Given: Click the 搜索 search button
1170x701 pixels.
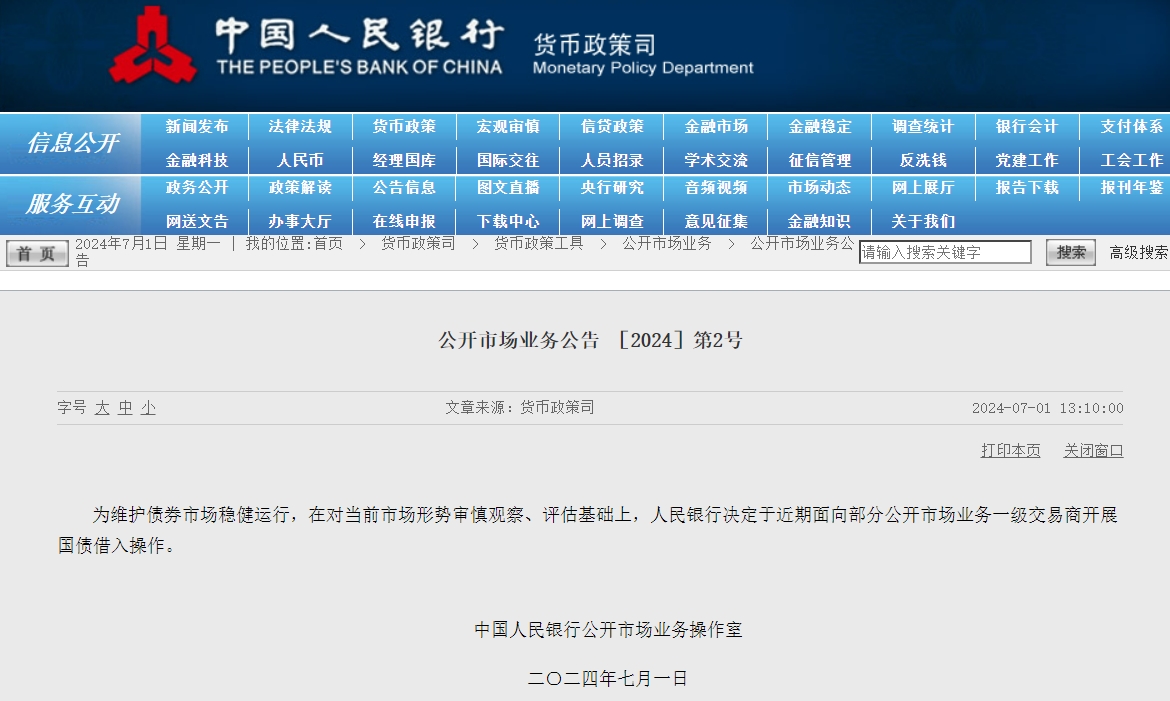Looking at the screenshot, I should tap(1071, 252).
